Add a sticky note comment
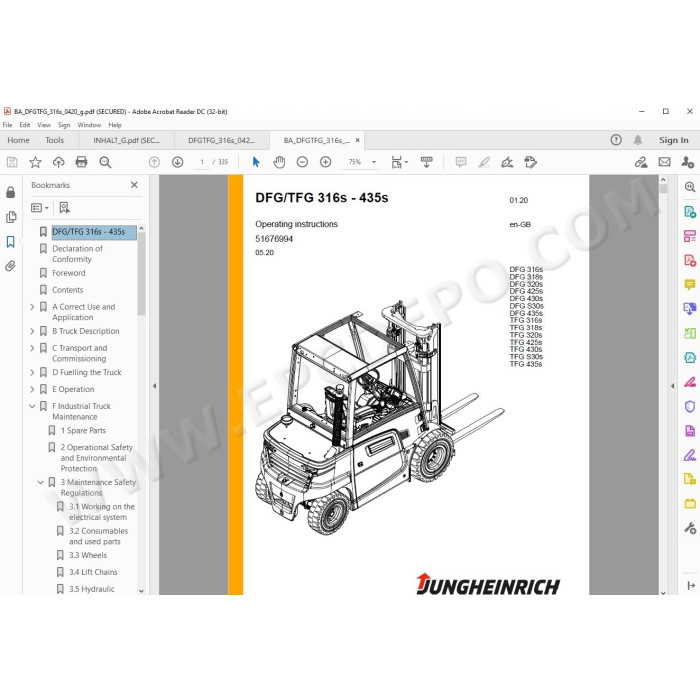This screenshot has width=700, height=700. click(461, 162)
